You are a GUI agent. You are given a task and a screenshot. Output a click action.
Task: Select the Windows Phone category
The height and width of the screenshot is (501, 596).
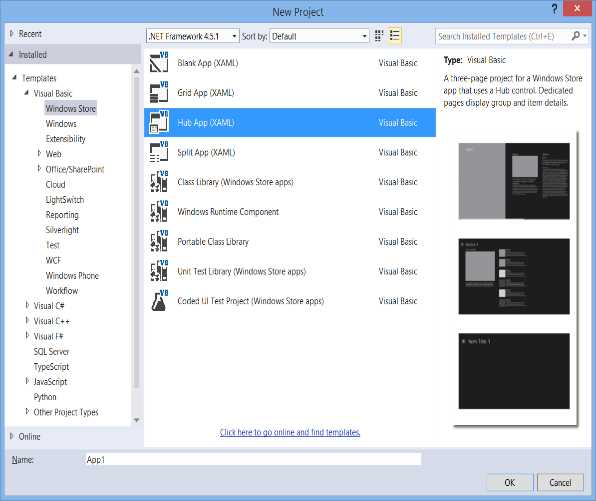point(72,276)
